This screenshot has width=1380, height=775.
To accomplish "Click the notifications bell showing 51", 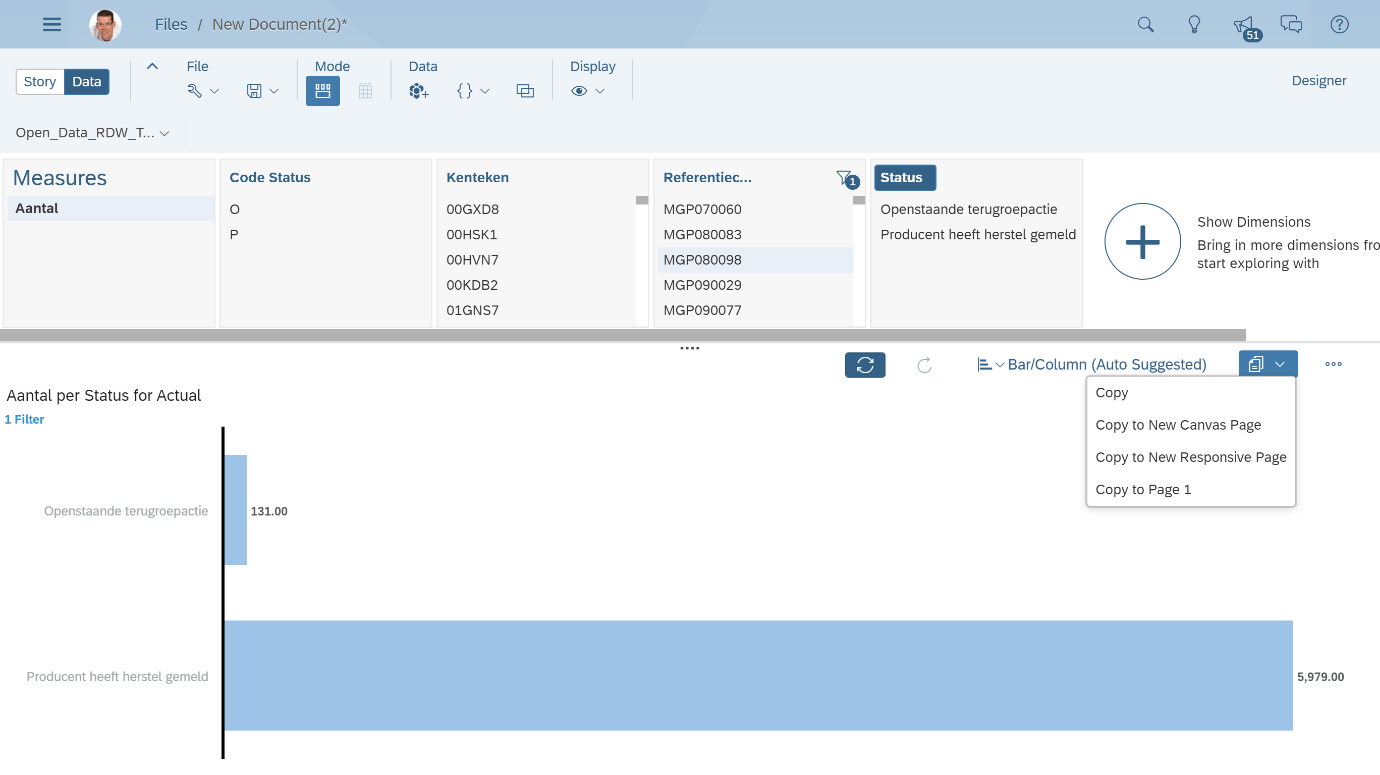I will click(1242, 23).
